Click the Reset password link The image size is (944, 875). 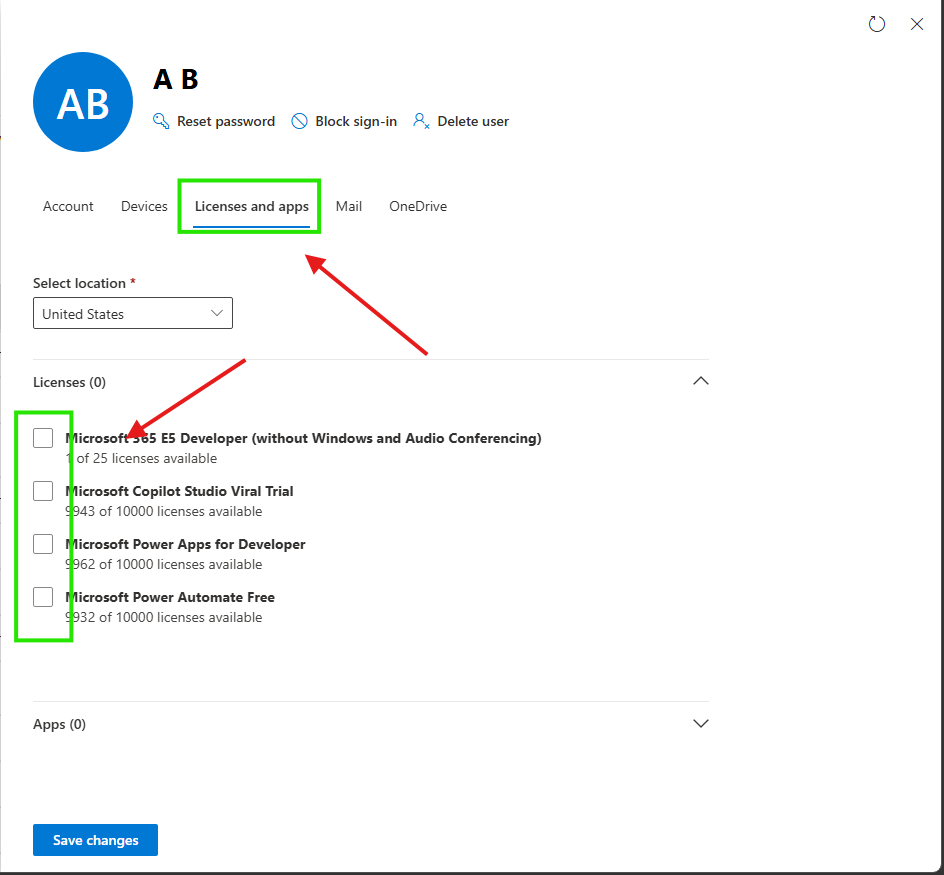click(x=226, y=122)
